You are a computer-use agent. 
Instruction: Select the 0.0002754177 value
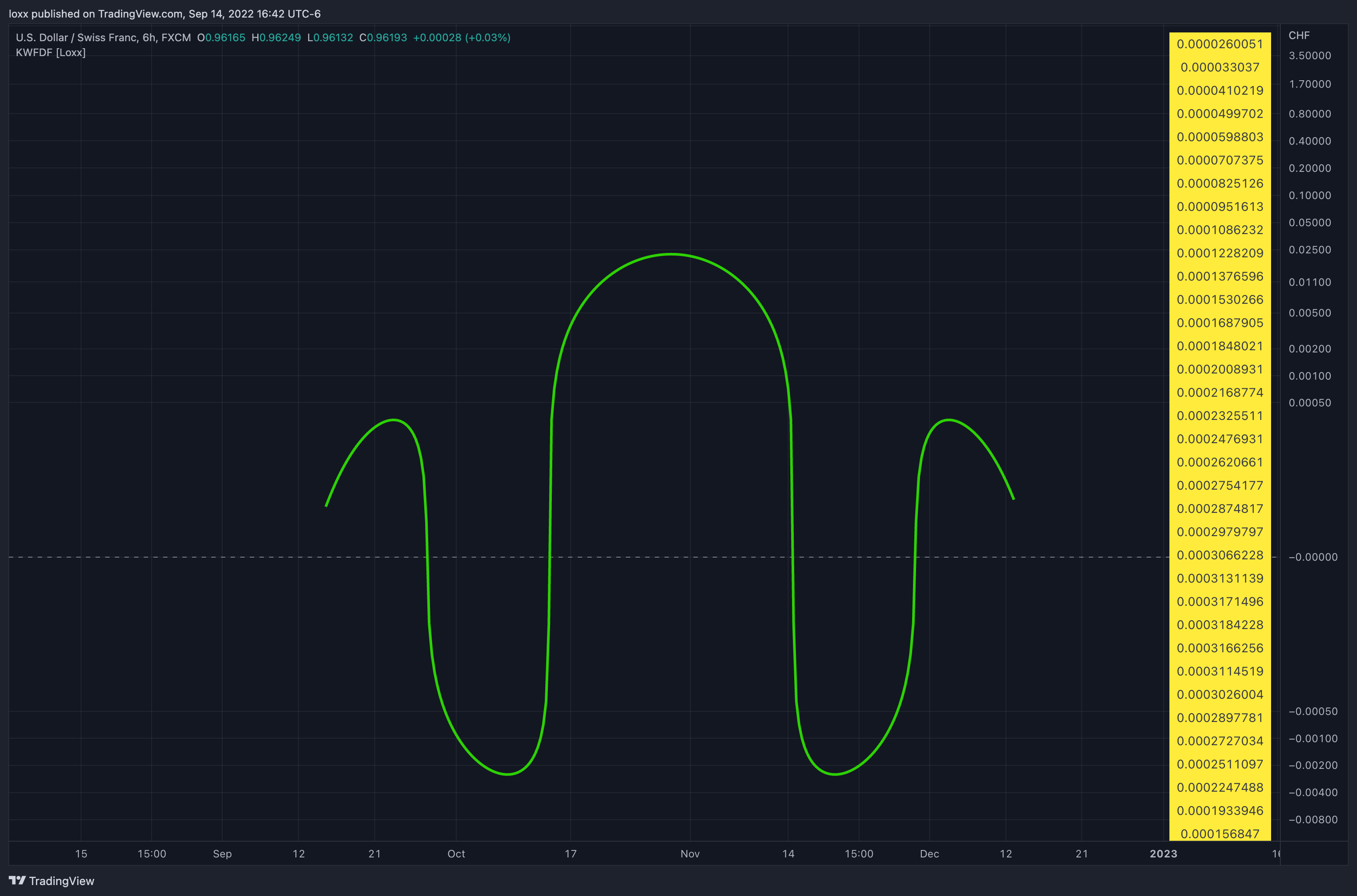(1220, 486)
